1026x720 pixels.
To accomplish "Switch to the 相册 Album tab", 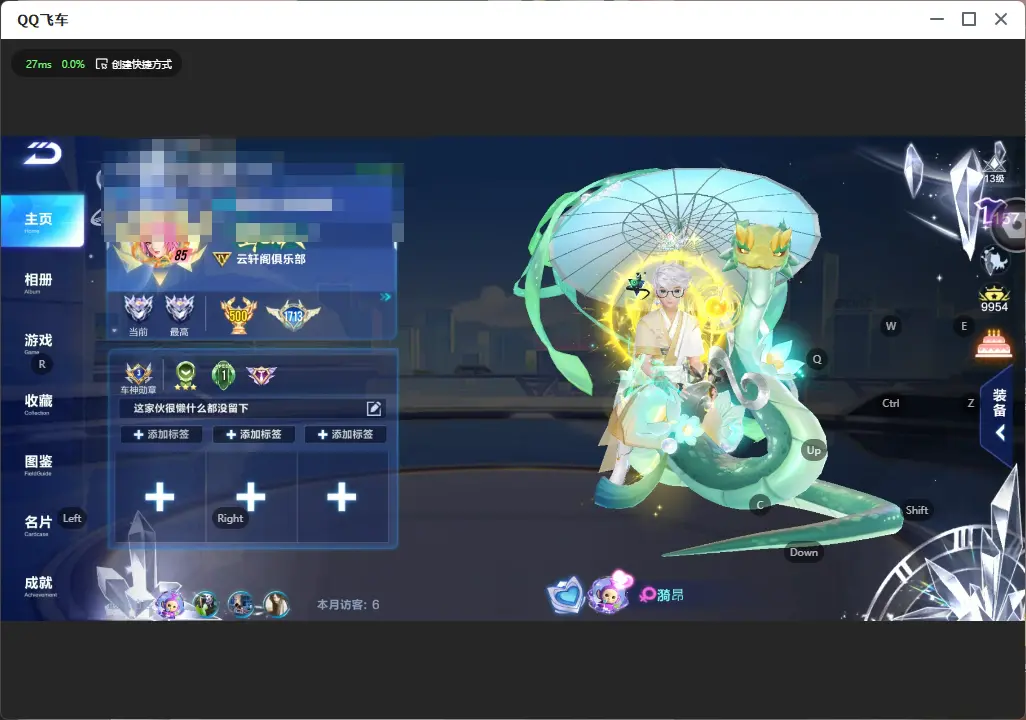I will click(38, 282).
